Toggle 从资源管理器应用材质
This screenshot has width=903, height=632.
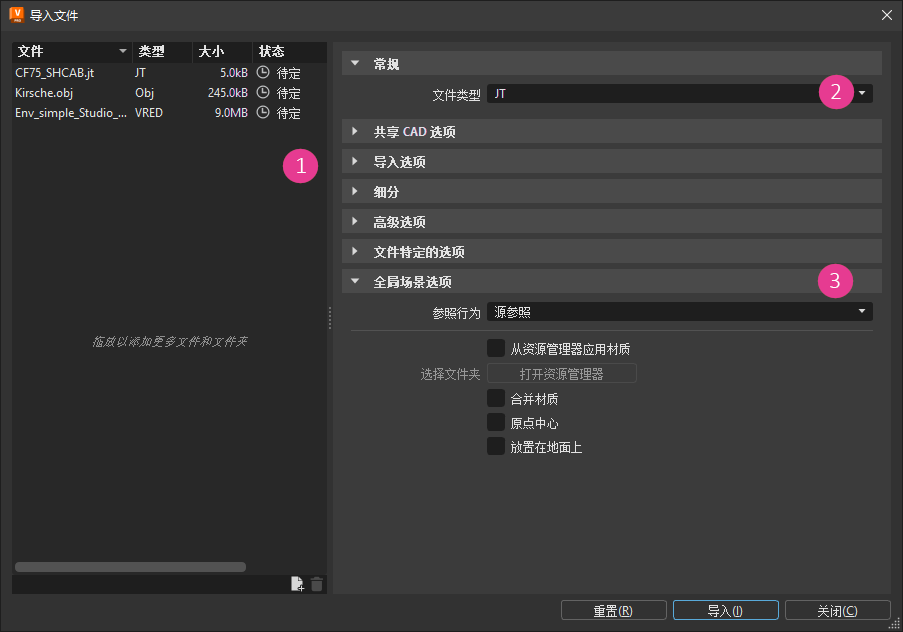pos(496,348)
